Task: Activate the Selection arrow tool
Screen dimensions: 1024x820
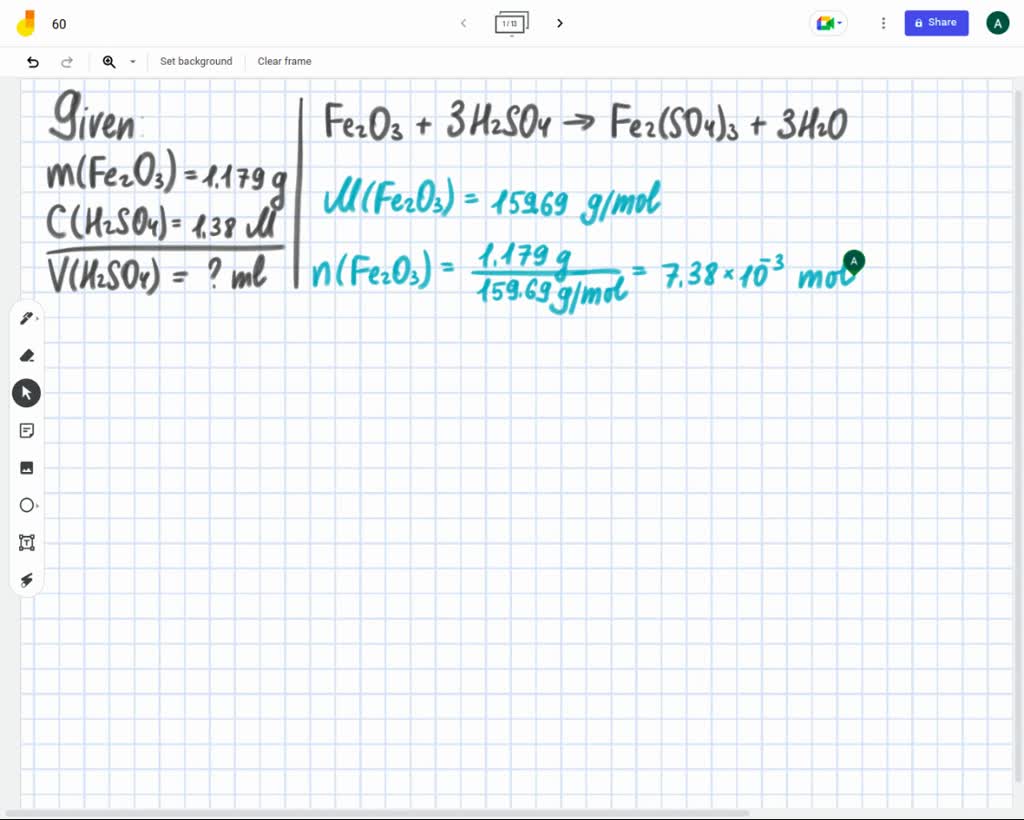Action: (26, 392)
